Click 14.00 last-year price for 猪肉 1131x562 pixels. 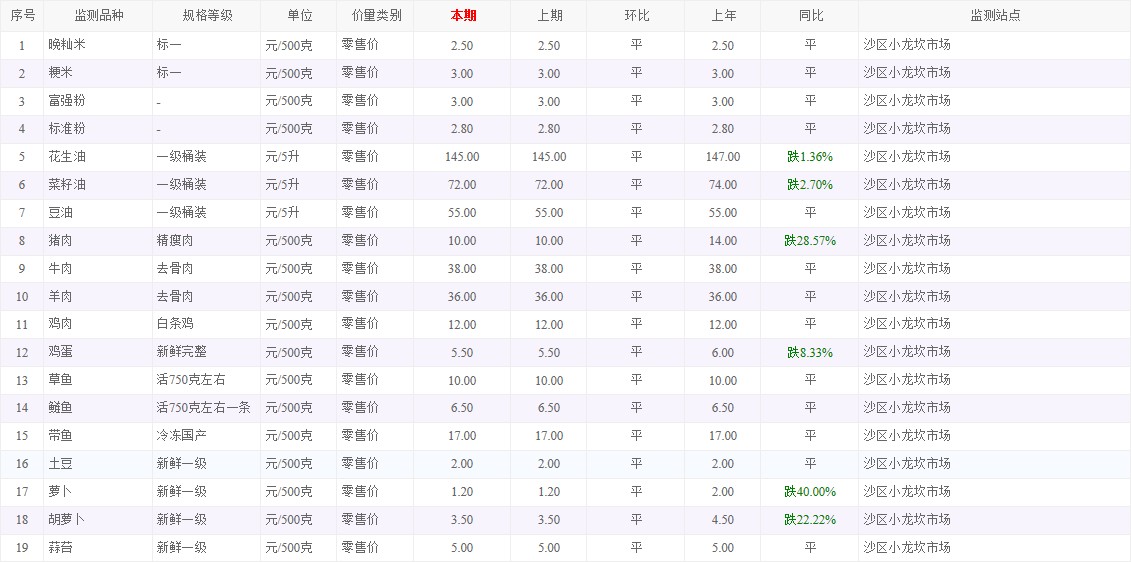[x=723, y=241]
